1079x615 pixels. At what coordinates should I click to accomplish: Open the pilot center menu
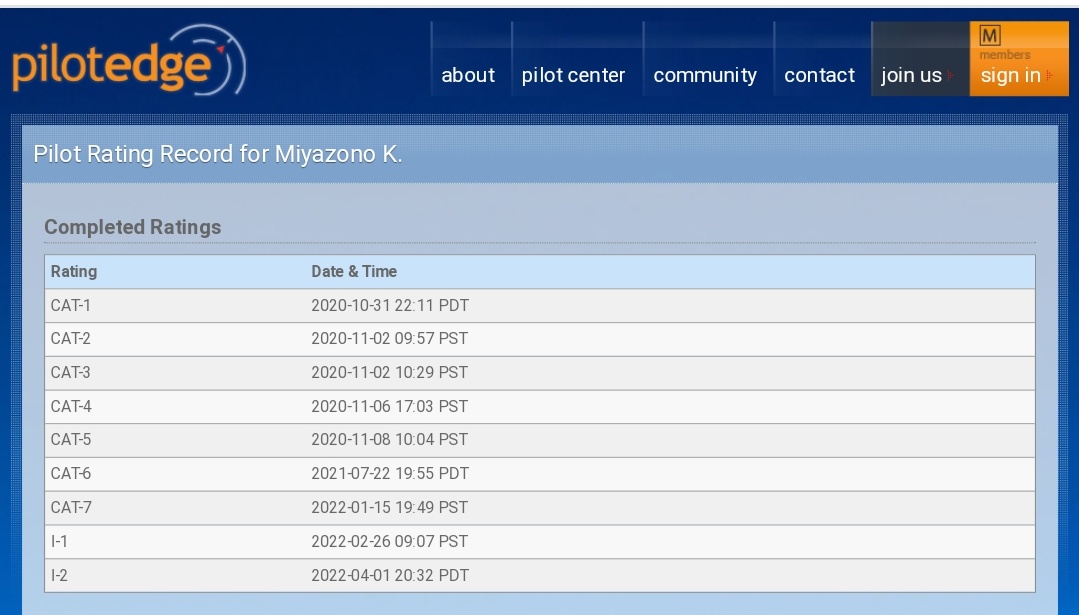(x=573, y=75)
